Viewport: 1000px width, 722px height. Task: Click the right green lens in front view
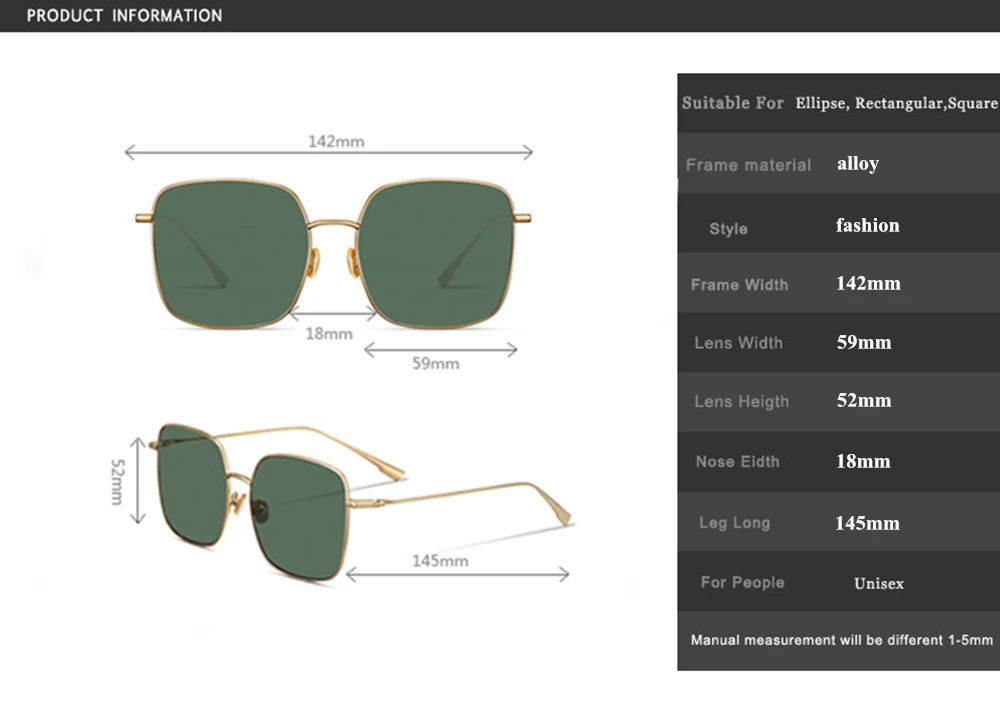point(437,254)
